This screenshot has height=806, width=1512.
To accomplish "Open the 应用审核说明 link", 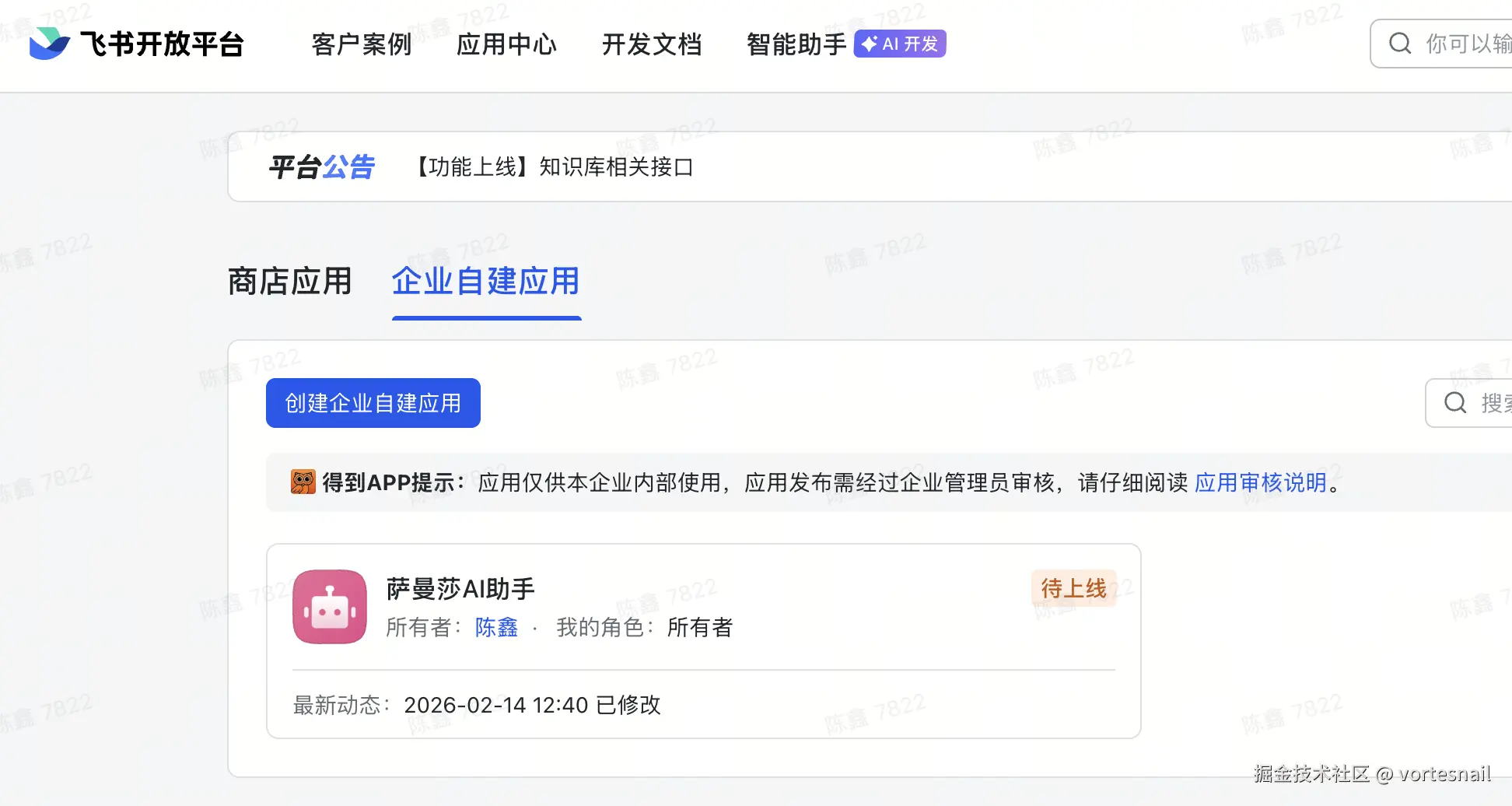I will pos(1260,482).
